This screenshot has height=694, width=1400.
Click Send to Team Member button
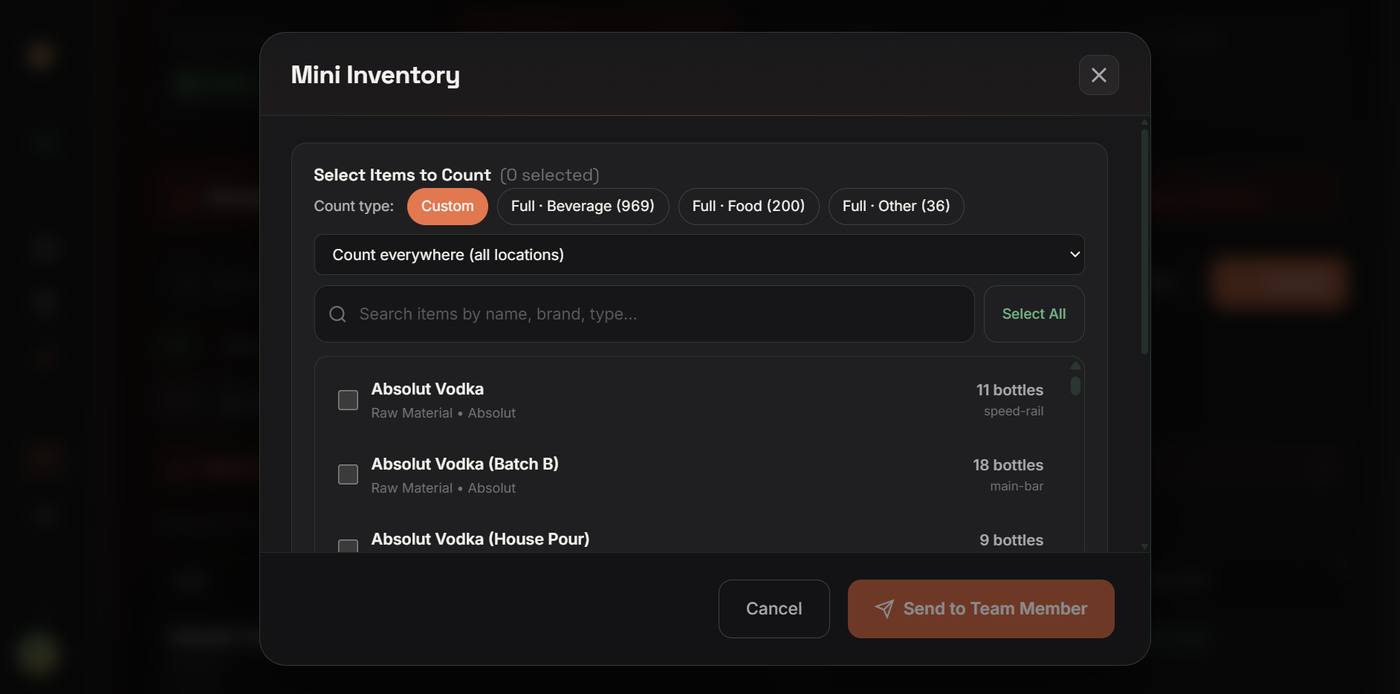point(981,609)
